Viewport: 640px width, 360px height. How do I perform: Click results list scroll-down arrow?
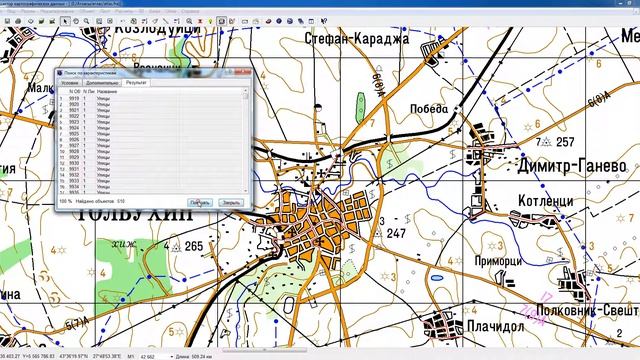246,191
